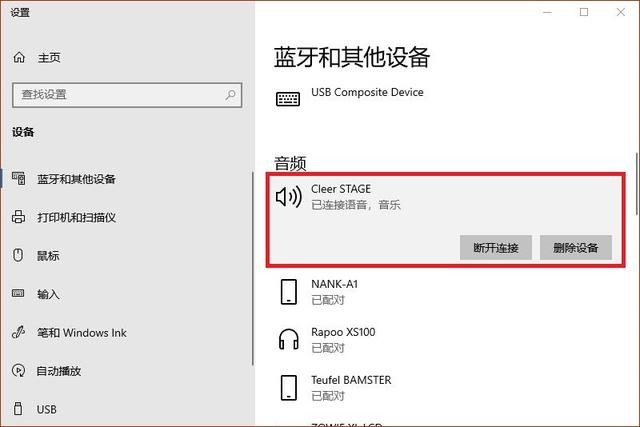Open 自动播放 settings
Image resolution: width=640 pixels, height=427 pixels.
tap(59, 371)
